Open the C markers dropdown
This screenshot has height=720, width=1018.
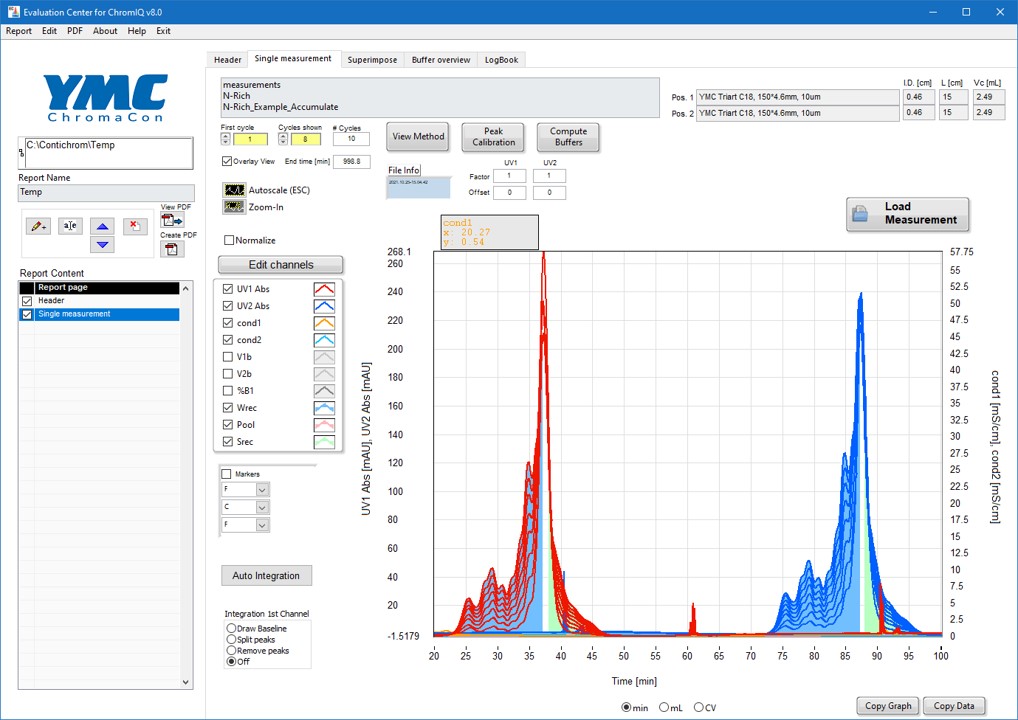(262, 507)
